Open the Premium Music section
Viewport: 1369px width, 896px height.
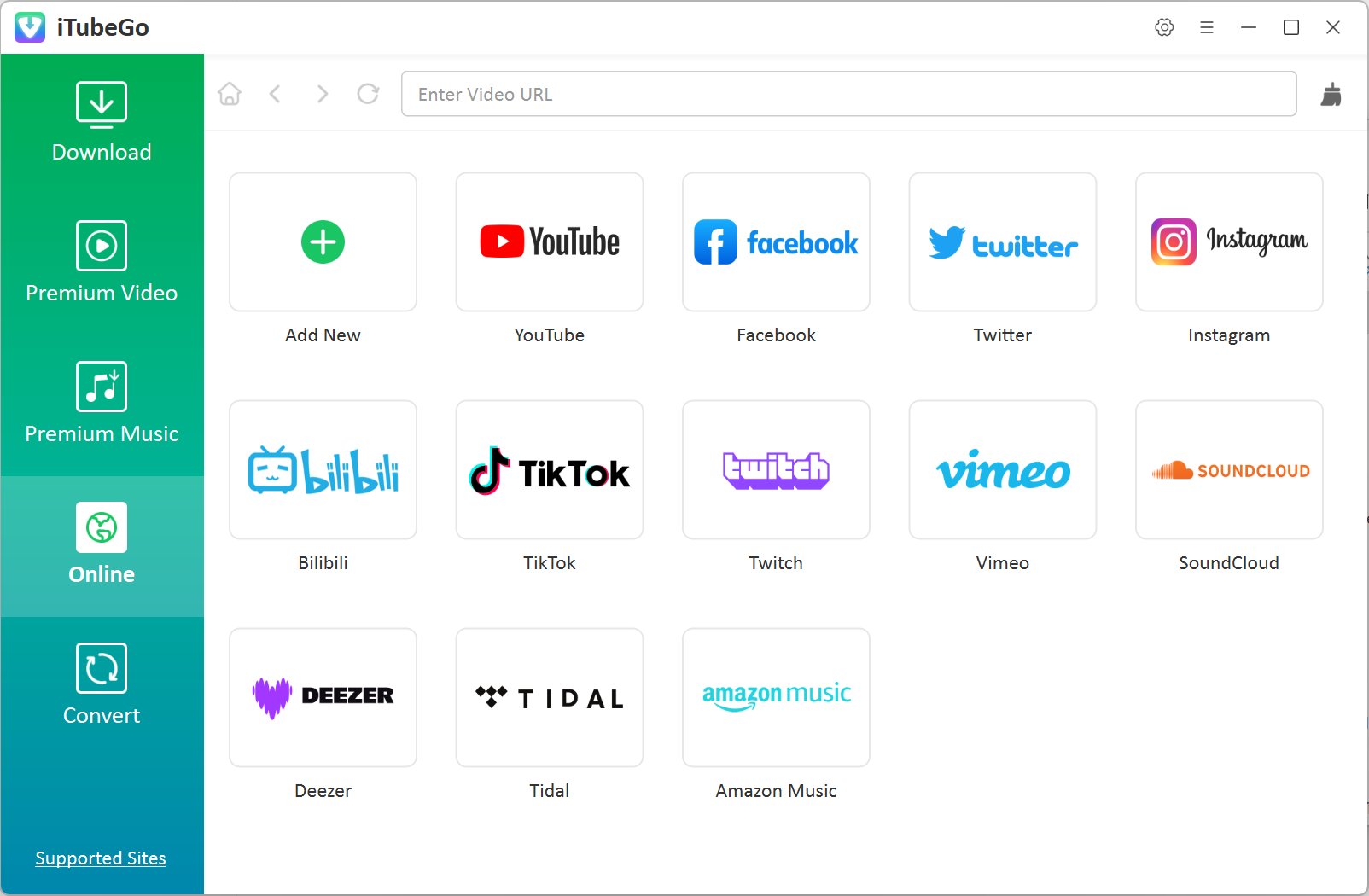(102, 403)
